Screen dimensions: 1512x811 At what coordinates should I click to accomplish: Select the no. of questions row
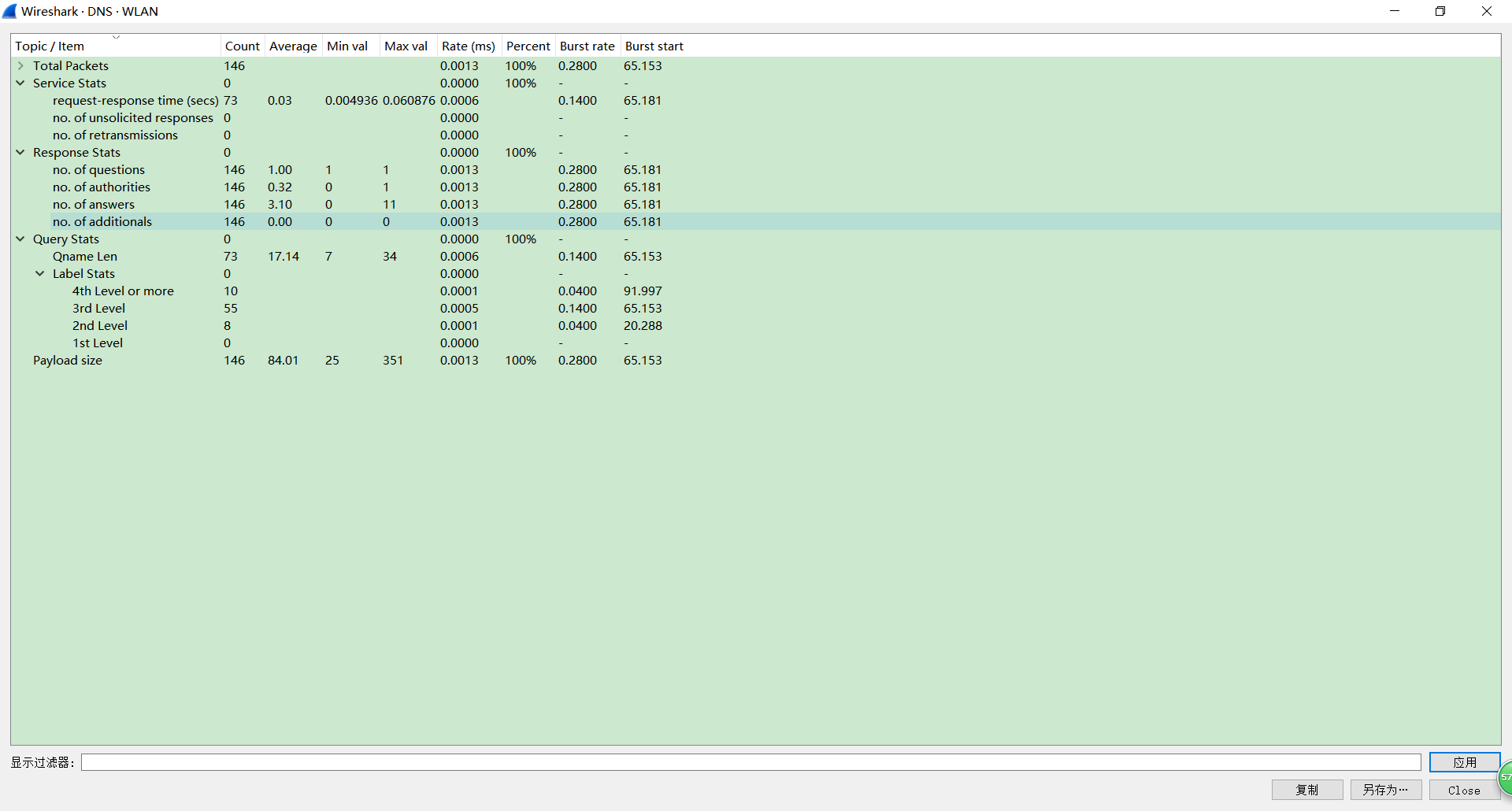point(756,170)
